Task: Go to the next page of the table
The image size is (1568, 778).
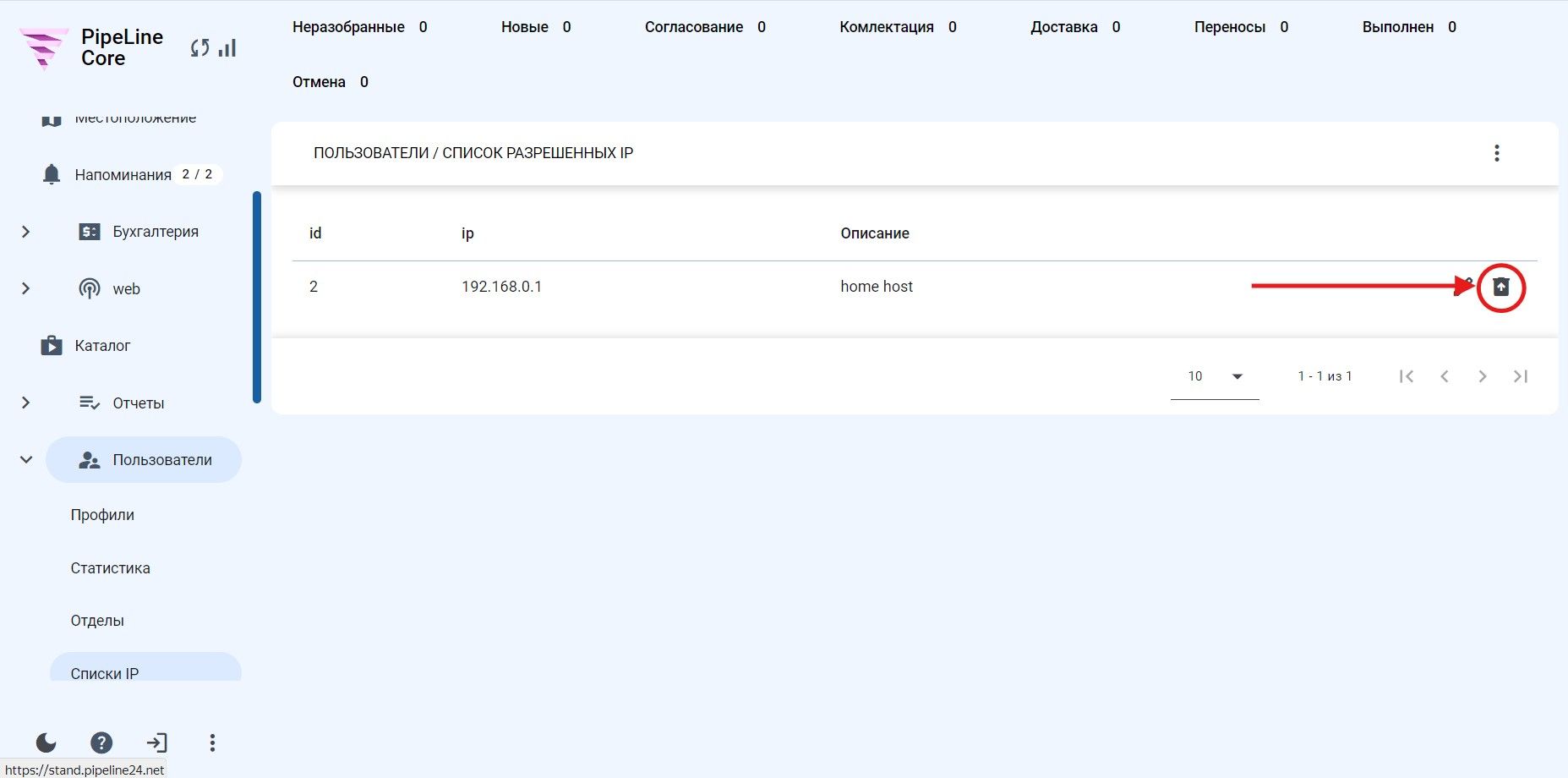Action: (1483, 376)
